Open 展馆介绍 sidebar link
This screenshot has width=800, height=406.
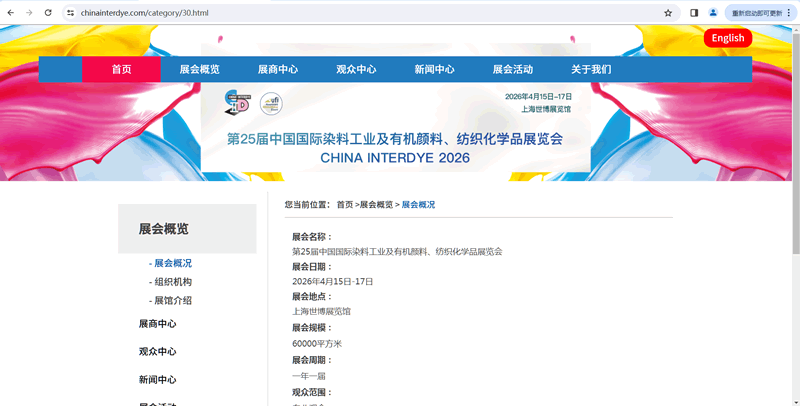coord(171,300)
